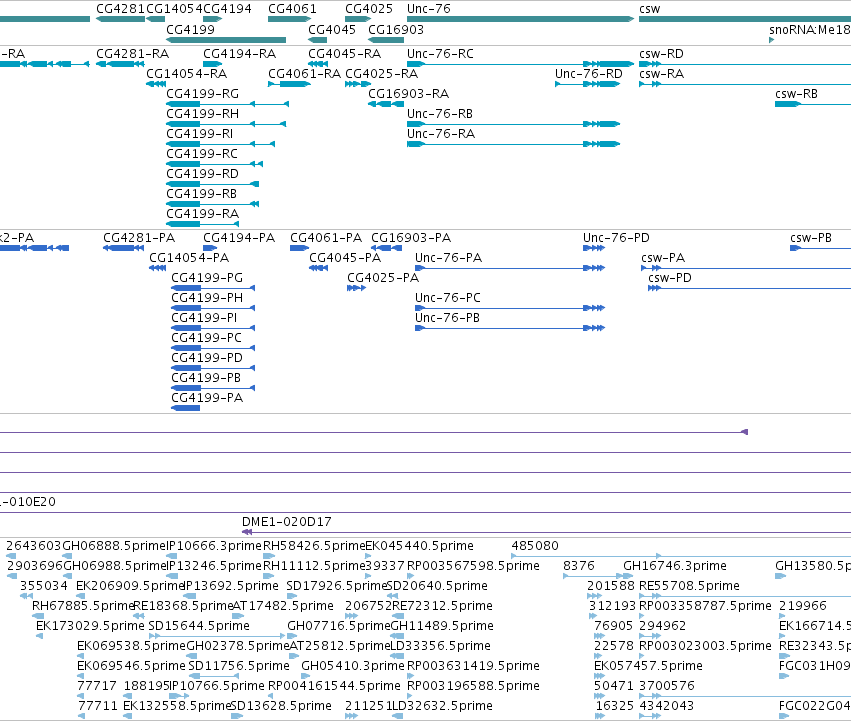Click transcript Unc-76-RB label
The width and height of the screenshot is (851, 721).
(x=440, y=114)
